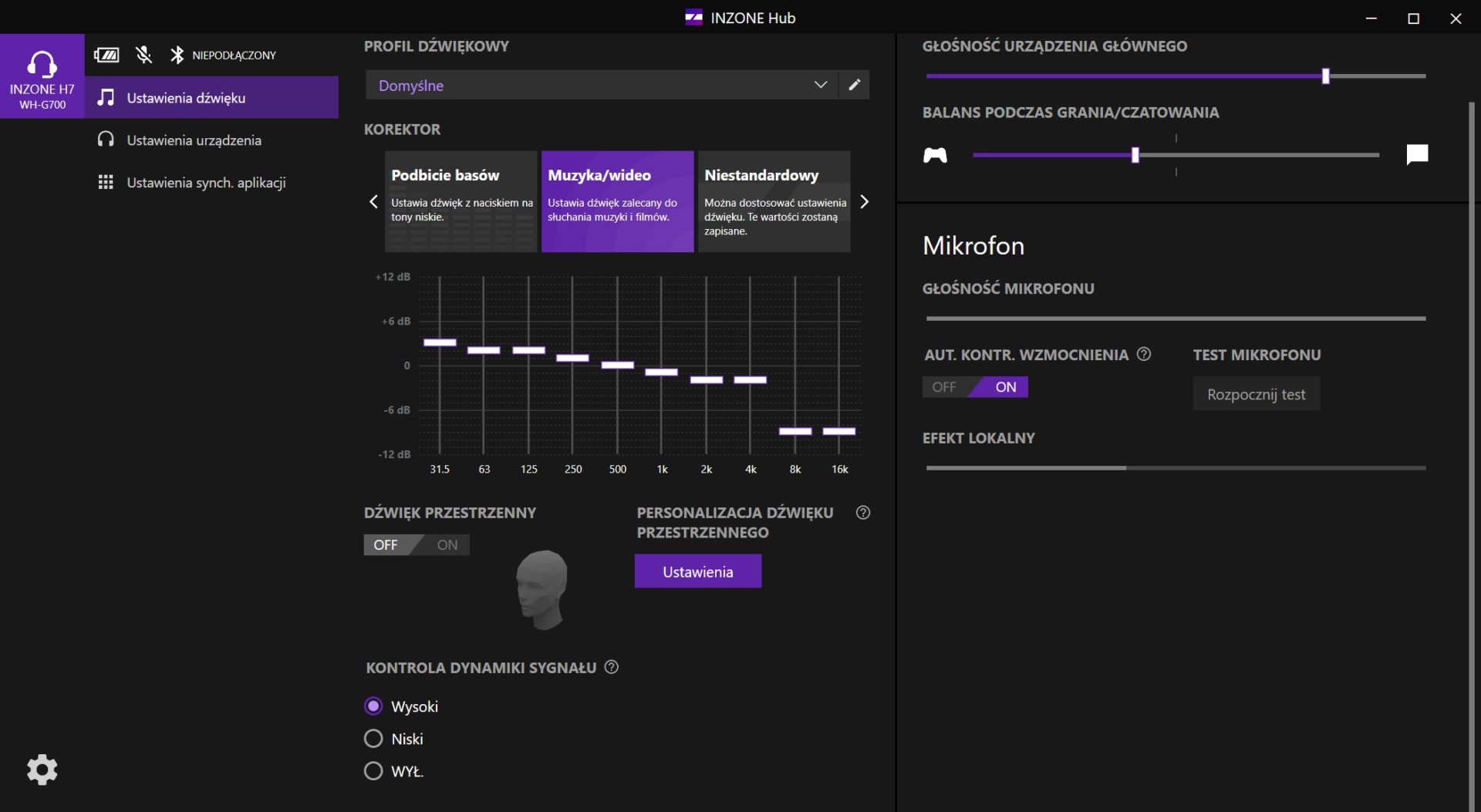The image size is (1481, 812).
Task: Open Ustawienia urządzenia menu item
Action: 194,140
